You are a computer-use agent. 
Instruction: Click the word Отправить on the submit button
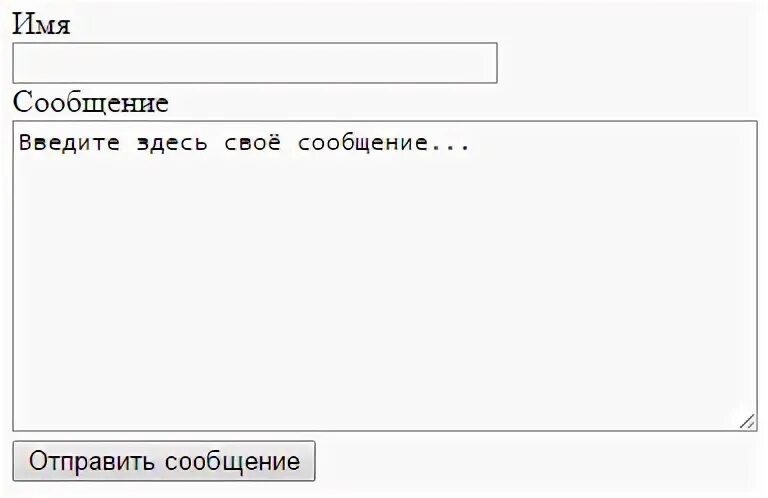[x=92, y=461]
